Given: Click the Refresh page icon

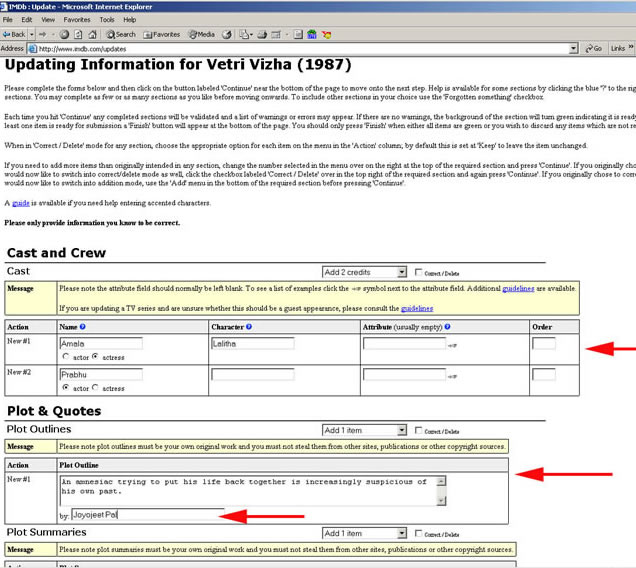Looking at the screenshot, I should click(x=78, y=34).
